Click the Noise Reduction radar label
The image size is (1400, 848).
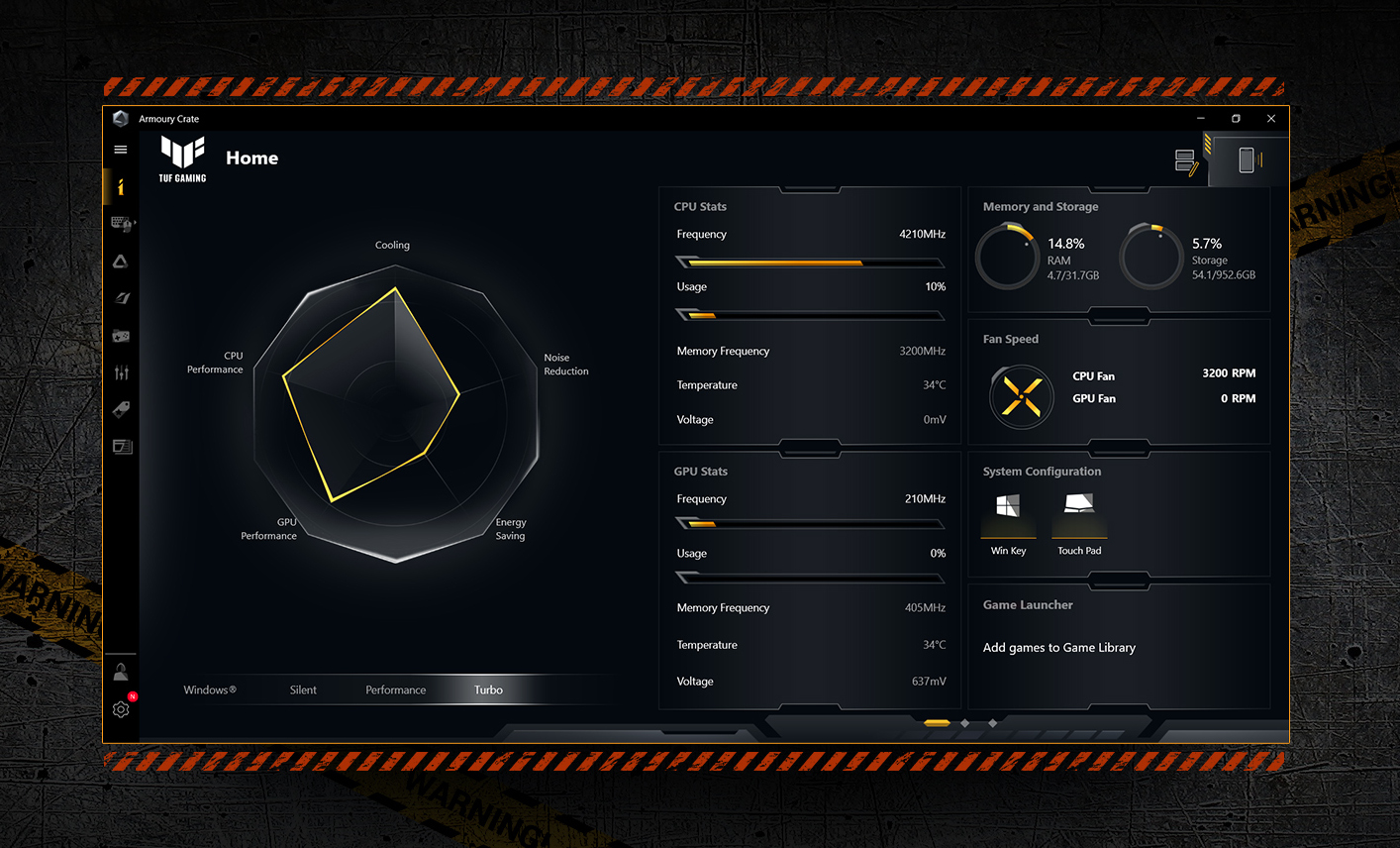click(x=565, y=365)
